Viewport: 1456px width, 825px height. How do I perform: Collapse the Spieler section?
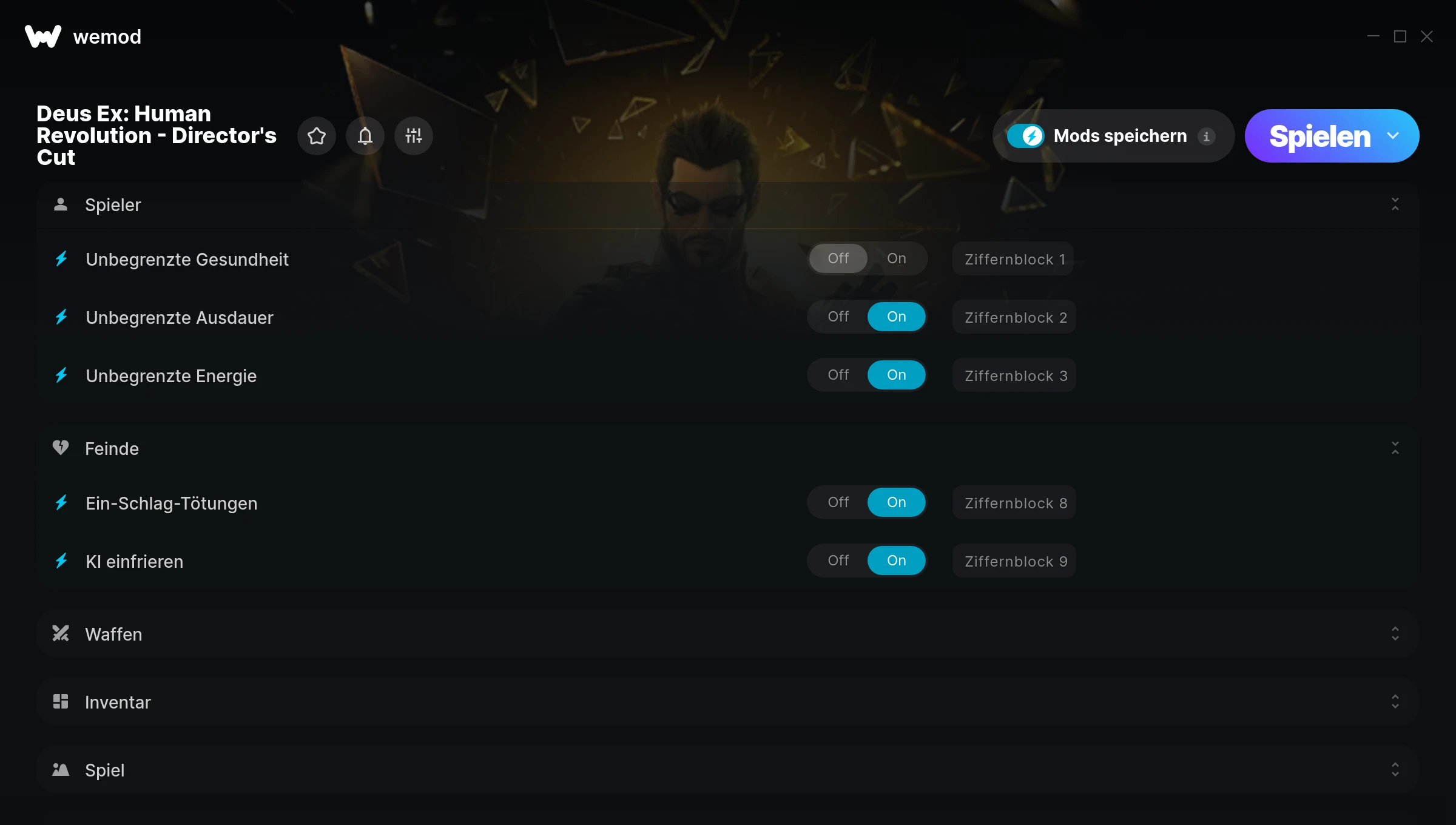pyautogui.click(x=1395, y=204)
